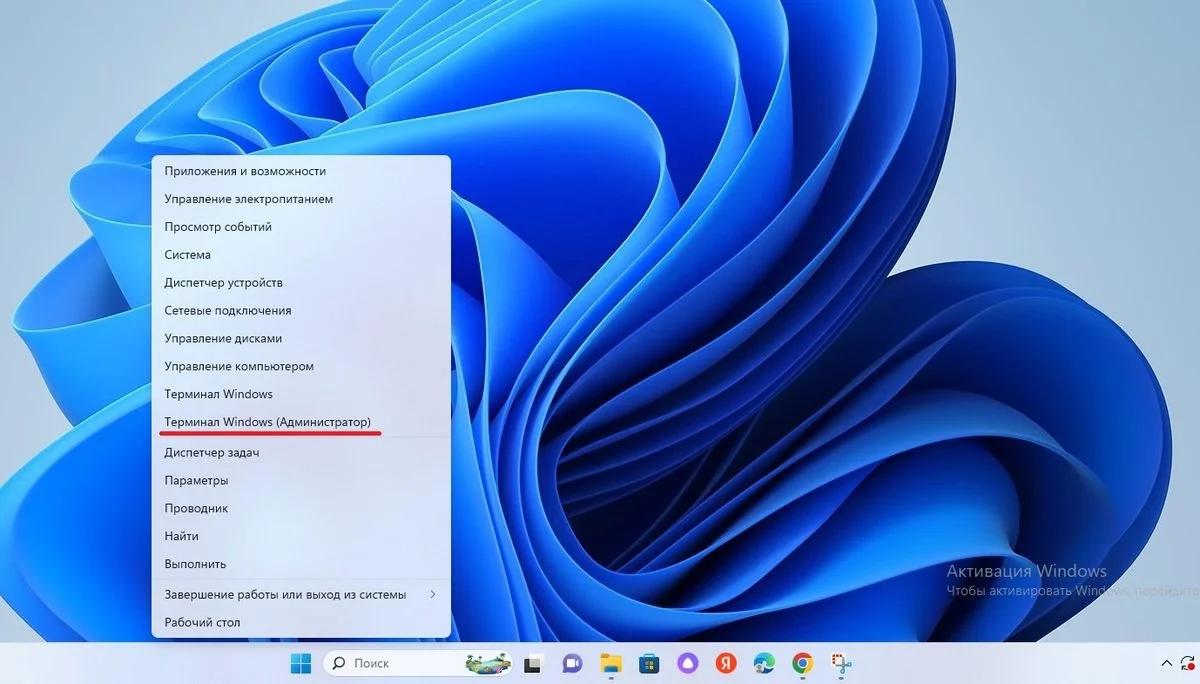Open the Windows Start button
Viewport: 1200px width, 684px height.
pyautogui.click(x=300, y=663)
